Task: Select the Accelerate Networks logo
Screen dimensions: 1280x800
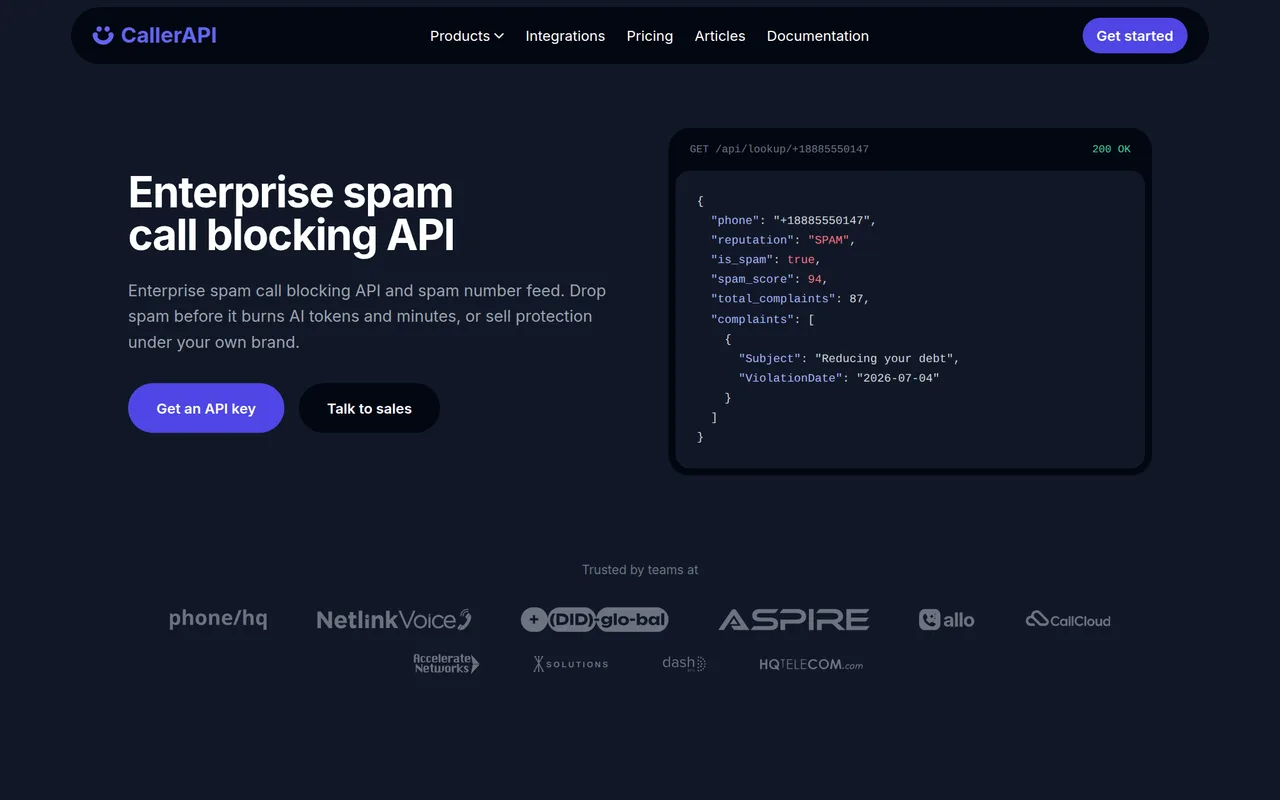Action: 446,663
